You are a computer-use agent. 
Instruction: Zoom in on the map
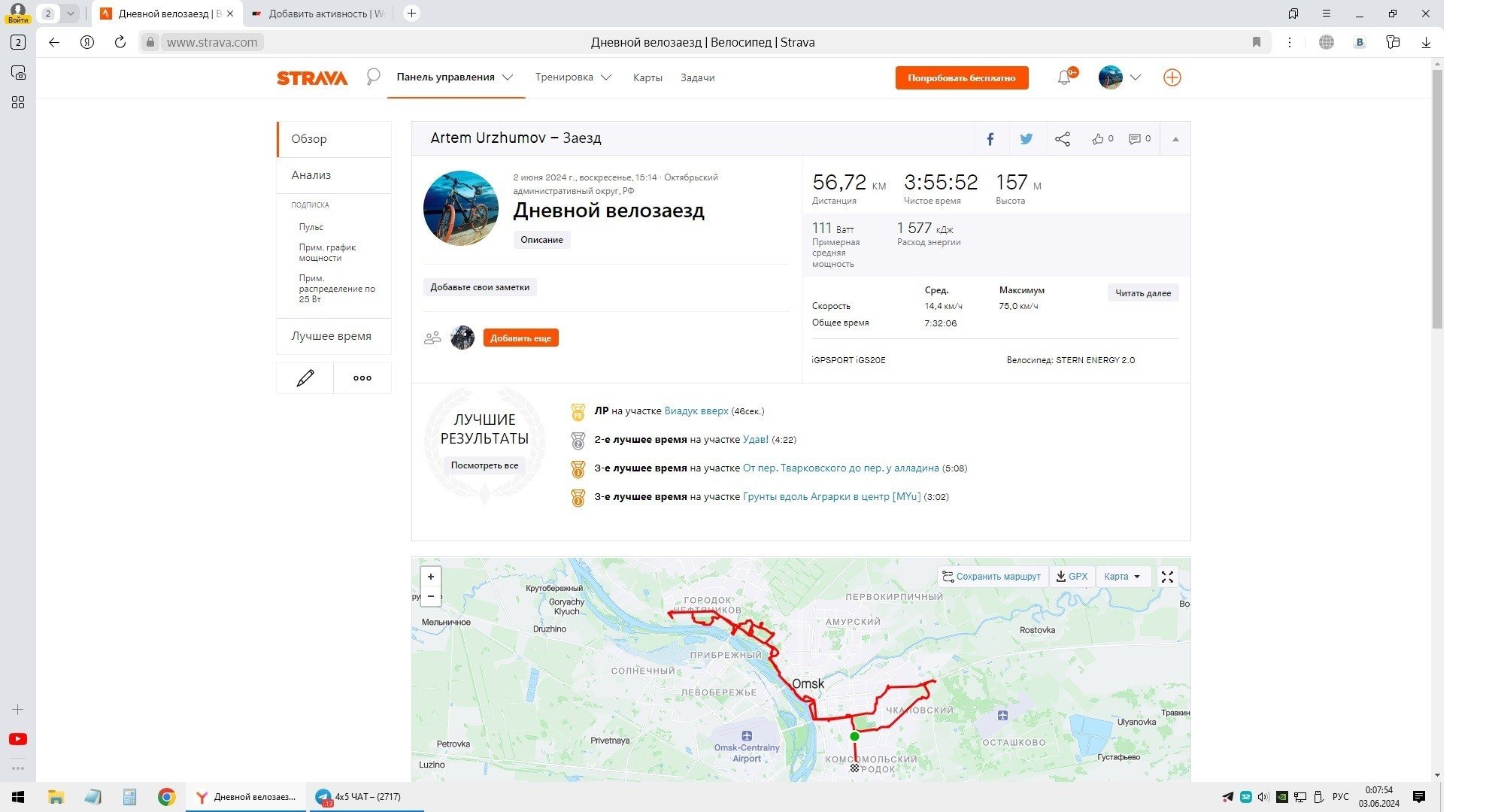click(430, 577)
